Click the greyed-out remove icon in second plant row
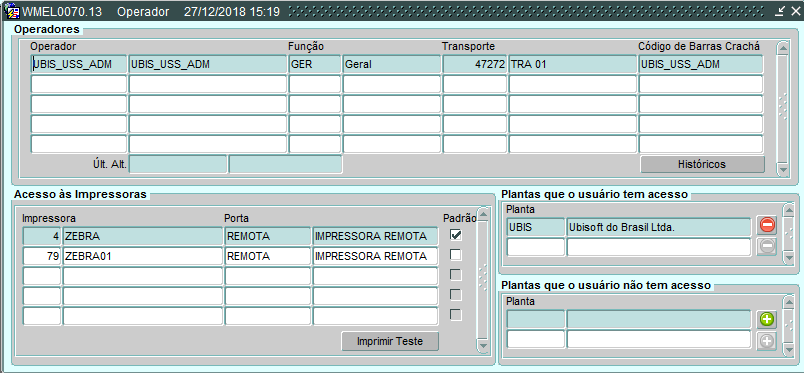This screenshot has height=373, width=804. (x=767, y=246)
